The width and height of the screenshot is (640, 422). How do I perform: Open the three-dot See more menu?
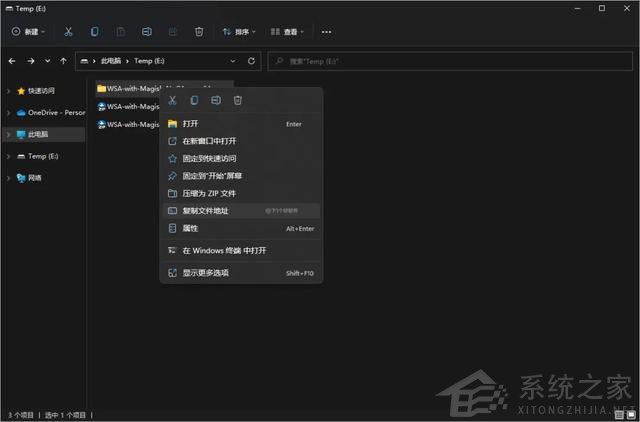[x=326, y=32]
